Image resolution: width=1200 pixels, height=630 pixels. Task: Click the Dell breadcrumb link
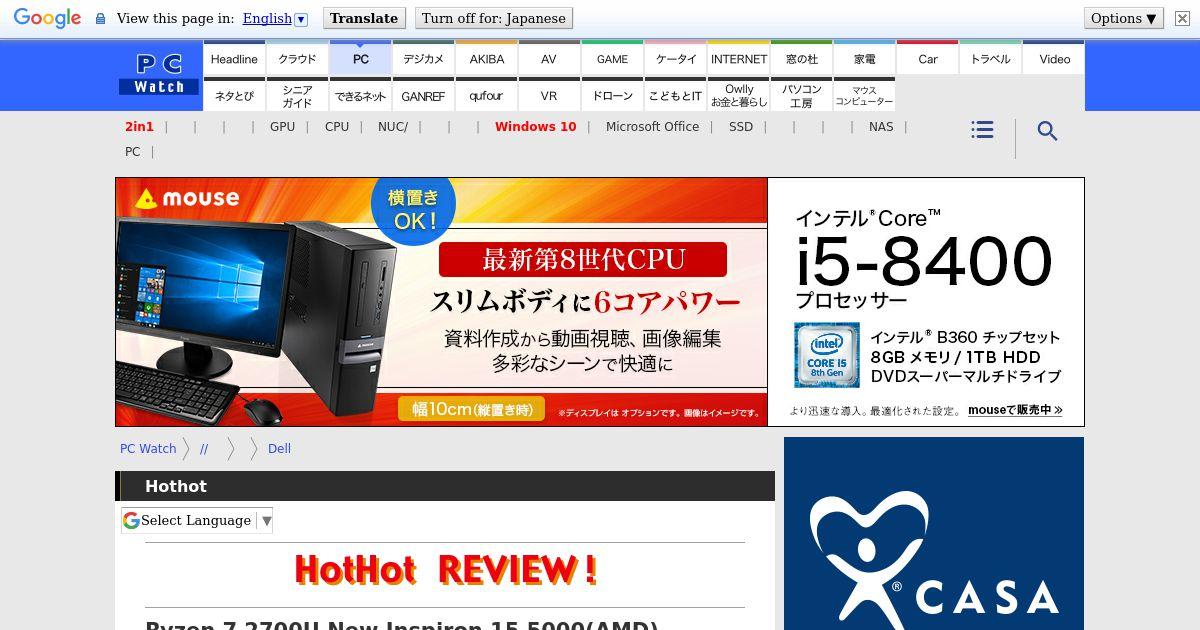pos(279,449)
